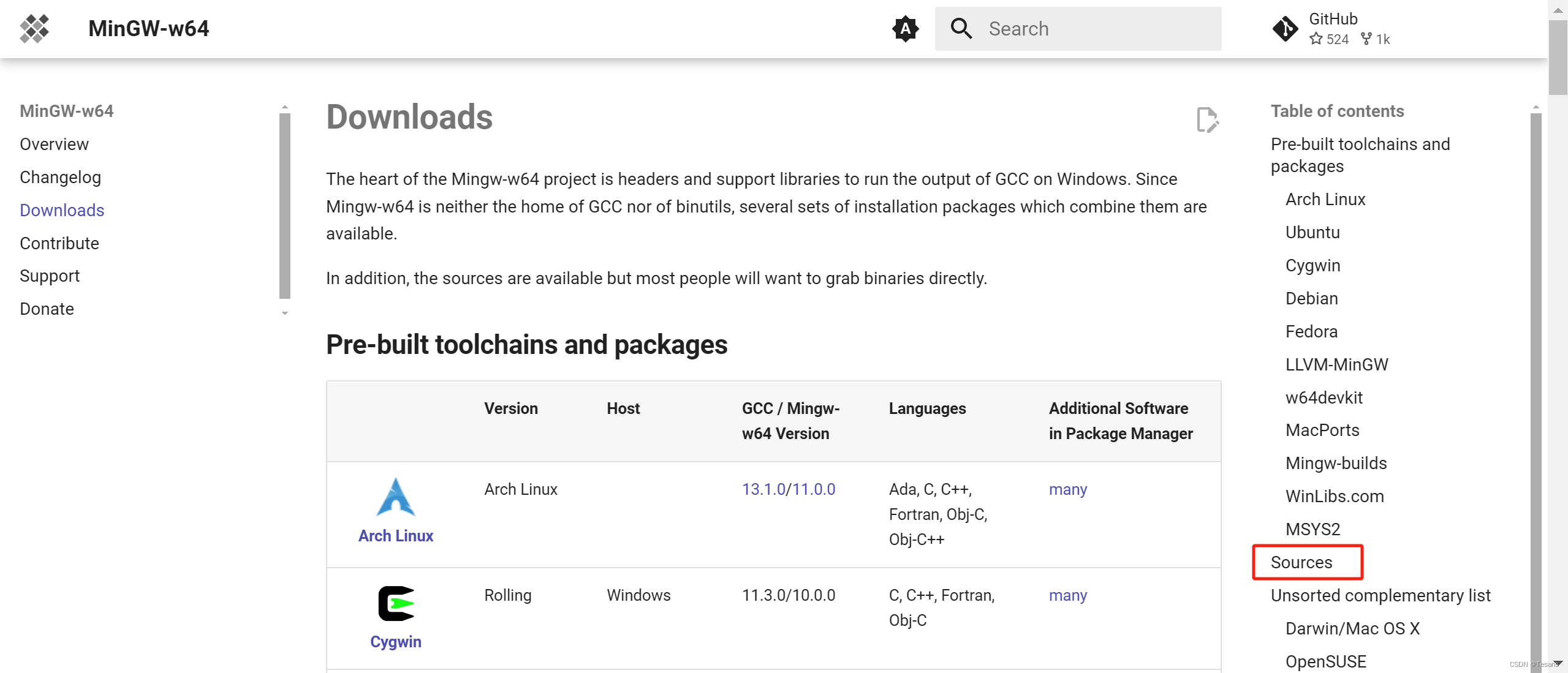Viewport: 1568px width, 673px height.
Task: Open the GitHub repository git icon
Action: click(1285, 29)
